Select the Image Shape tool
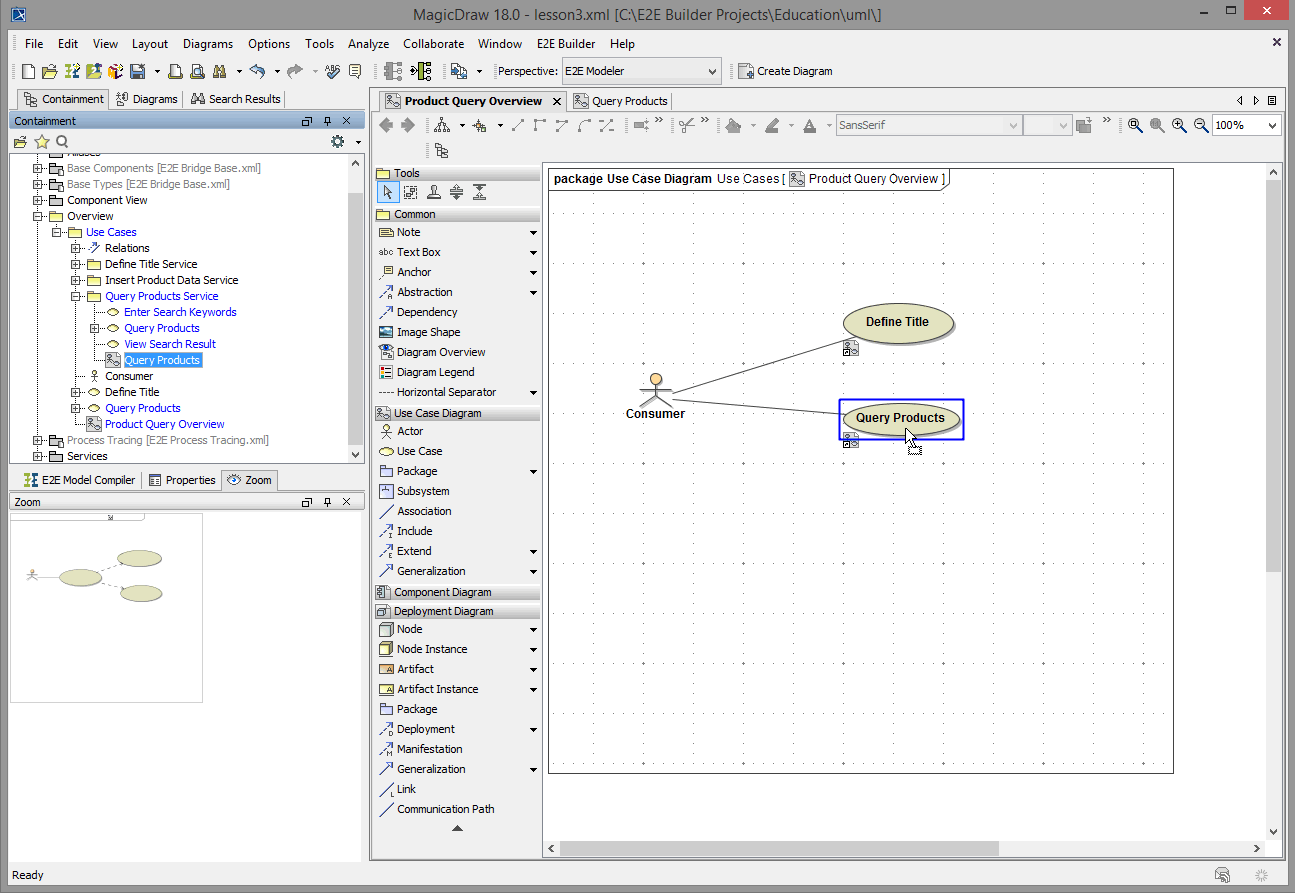The width and height of the screenshot is (1295, 893). (x=428, y=332)
